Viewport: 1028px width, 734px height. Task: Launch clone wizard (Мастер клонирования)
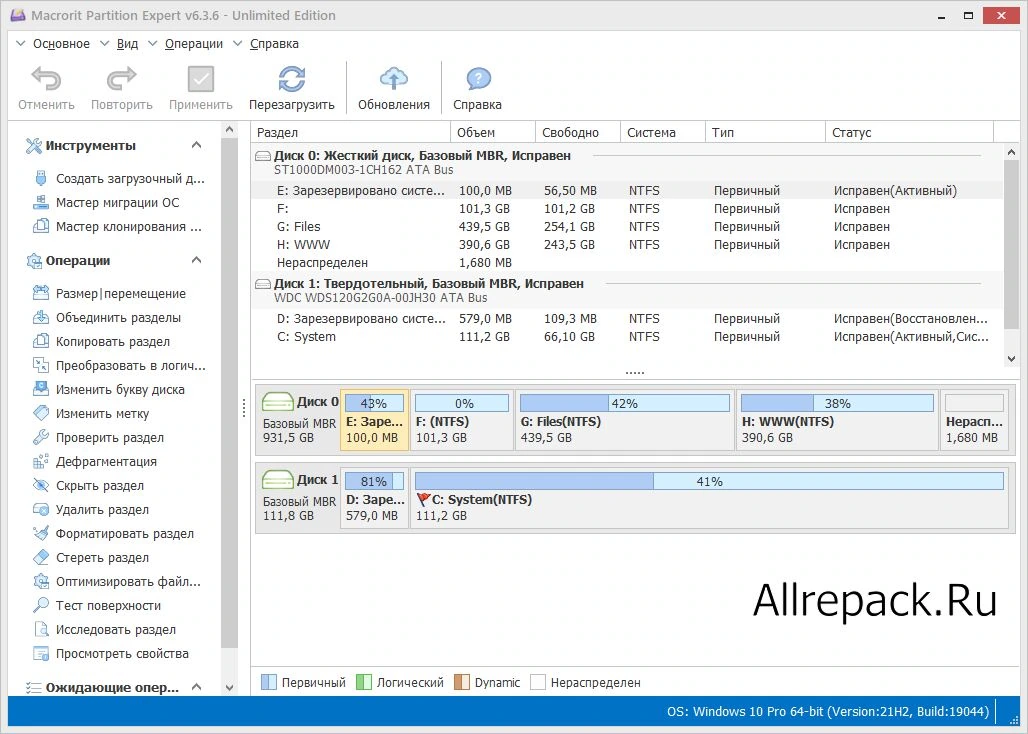(x=117, y=227)
